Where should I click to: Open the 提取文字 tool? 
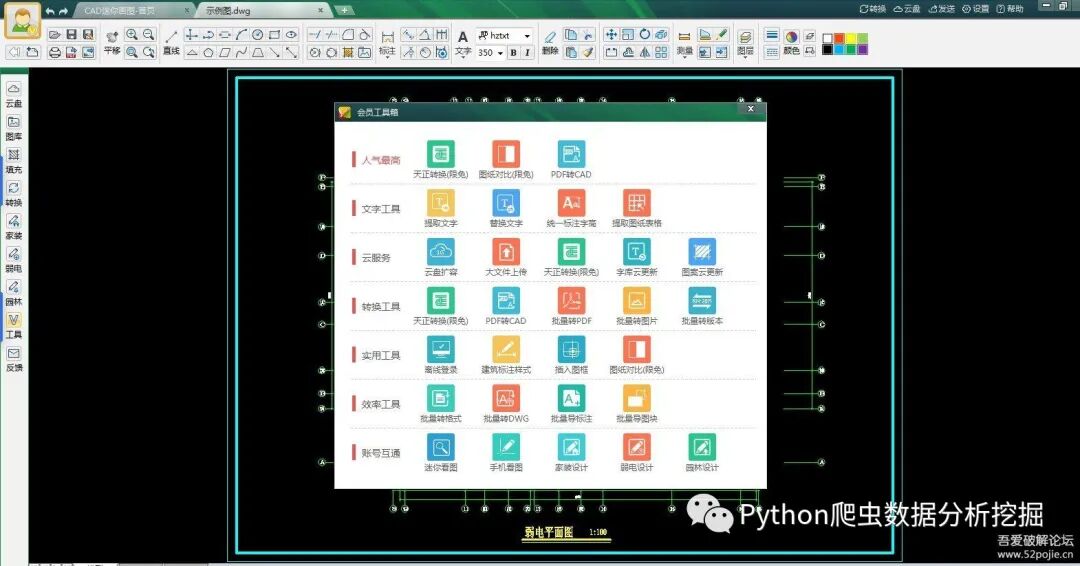point(440,208)
